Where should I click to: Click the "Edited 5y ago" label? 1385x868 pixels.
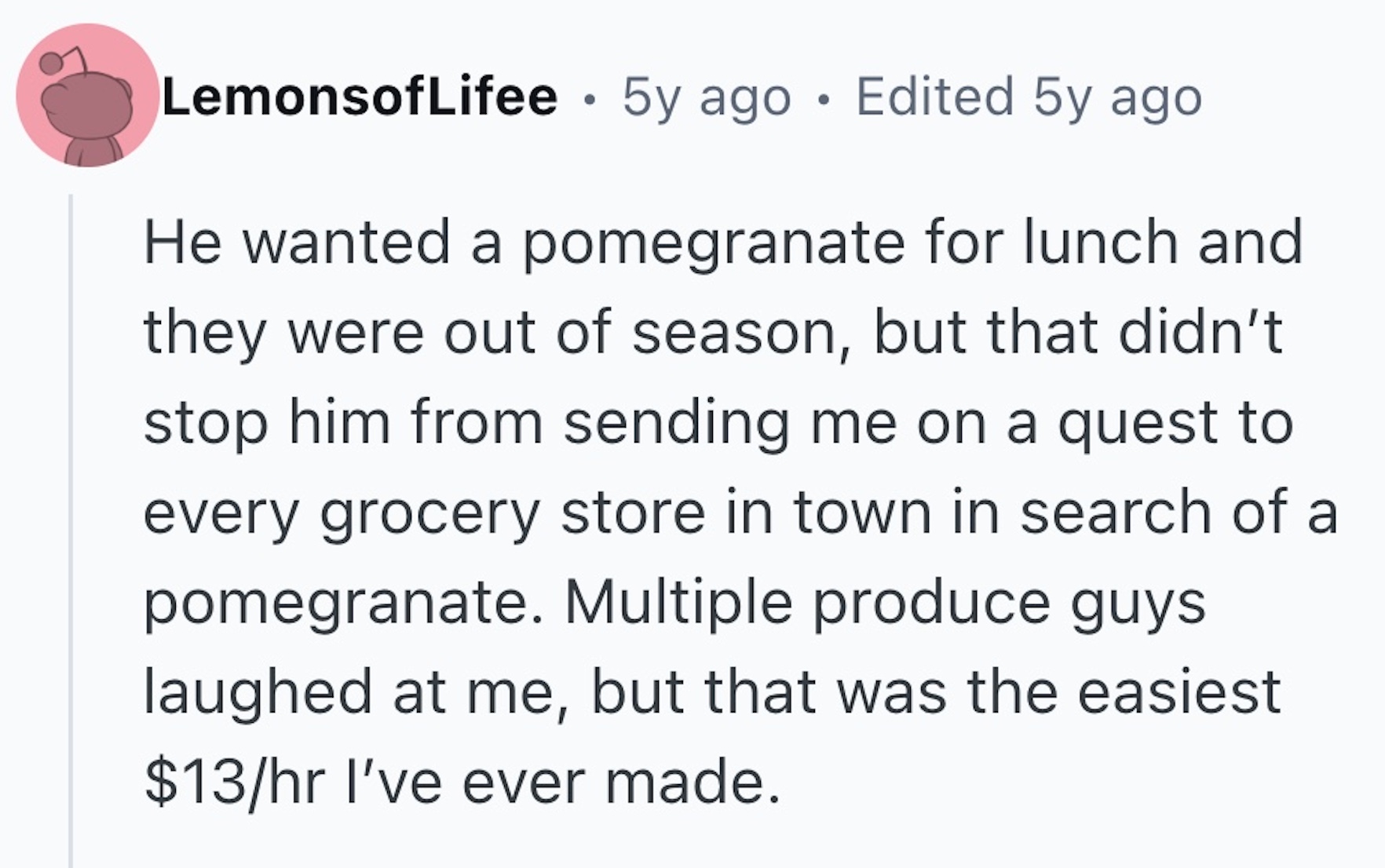pos(1029,97)
